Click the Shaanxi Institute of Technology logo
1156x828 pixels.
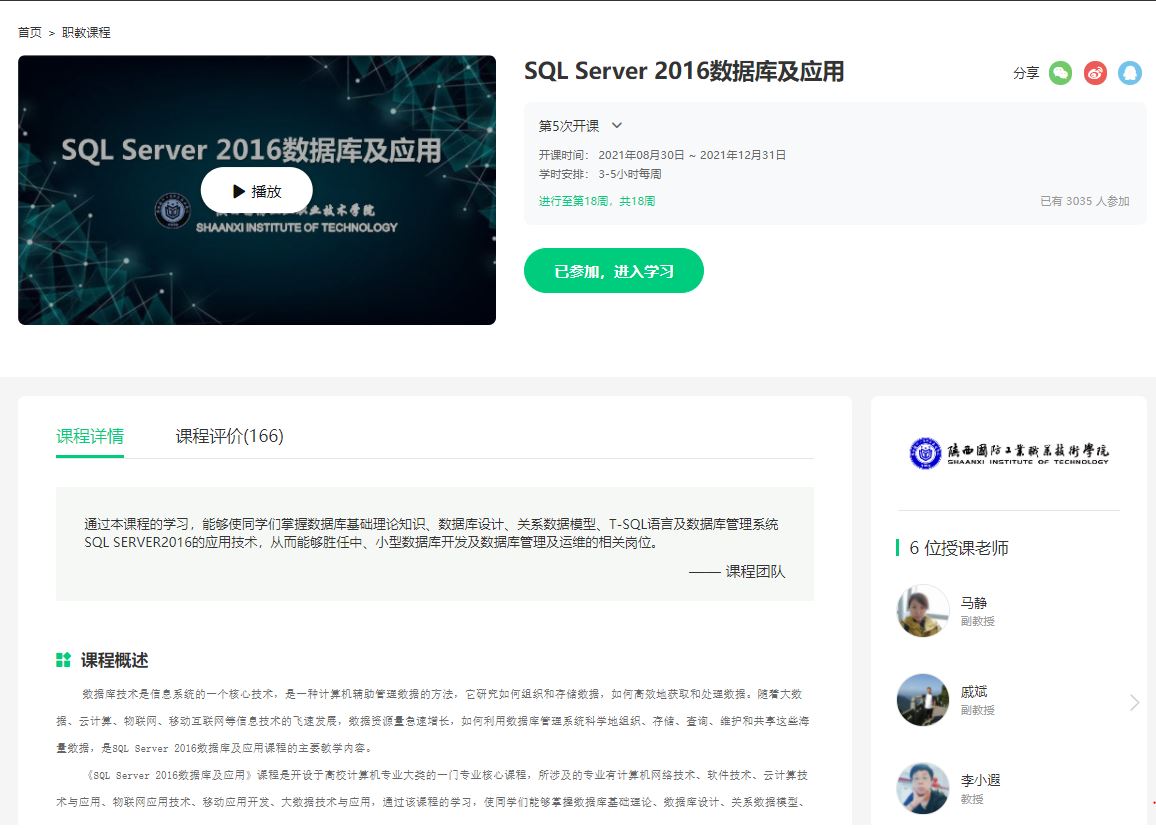(x=1008, y=453)
